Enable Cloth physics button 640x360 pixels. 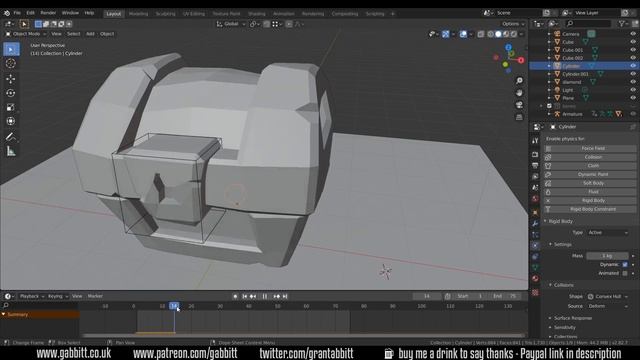pyautogui.click(x=590, y=166)
